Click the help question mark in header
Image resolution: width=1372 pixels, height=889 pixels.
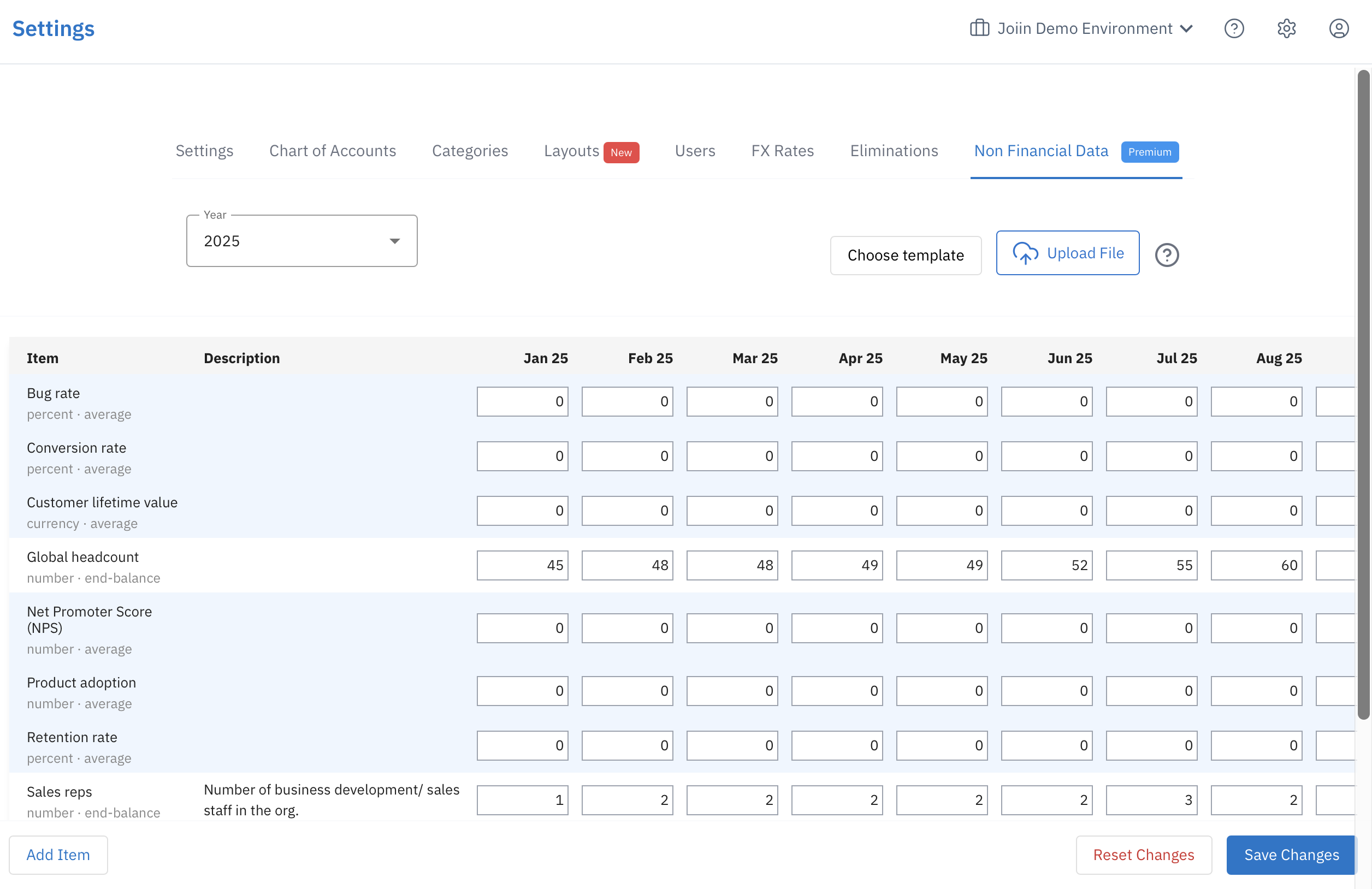tap(1234, 28)
